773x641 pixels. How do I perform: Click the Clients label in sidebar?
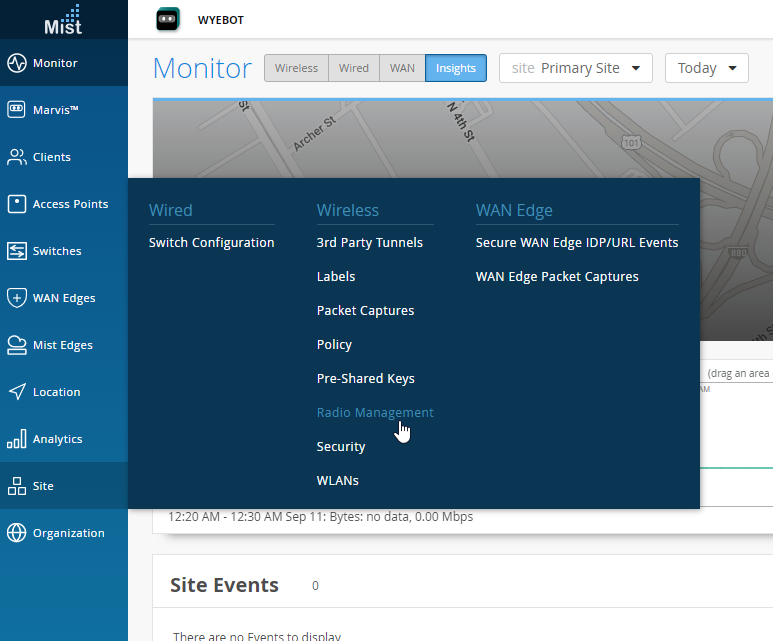point(52,157)
